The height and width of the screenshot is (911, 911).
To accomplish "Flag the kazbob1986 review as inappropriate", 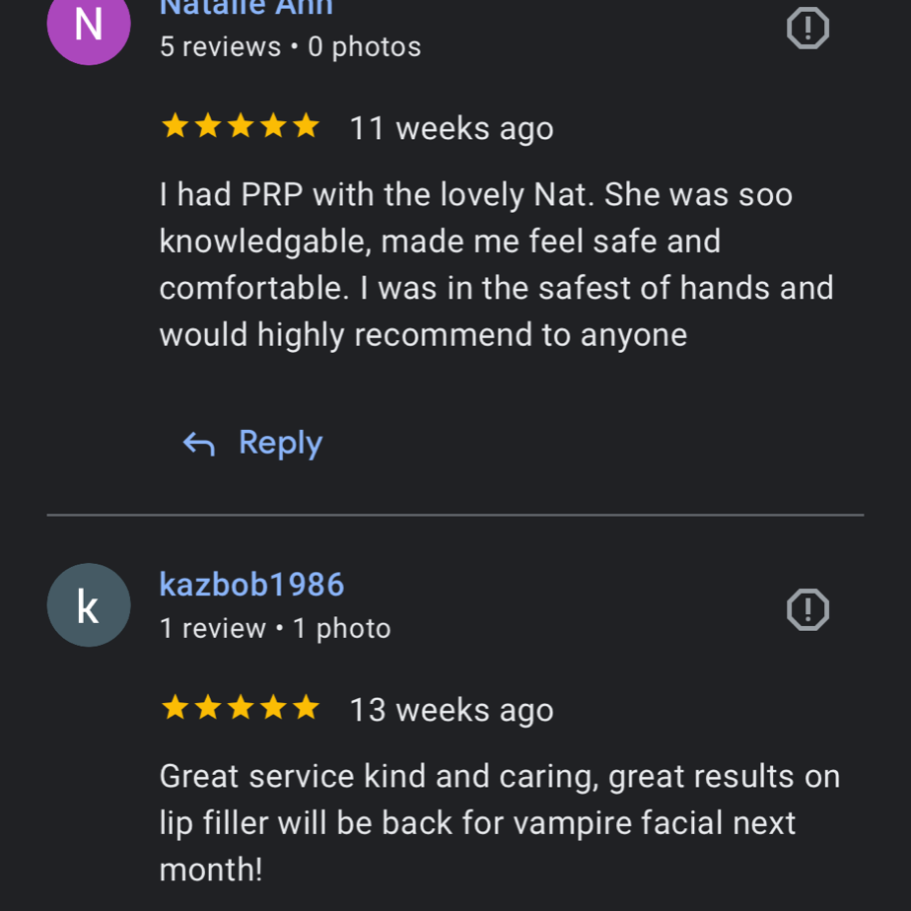I will coord(807,608).
